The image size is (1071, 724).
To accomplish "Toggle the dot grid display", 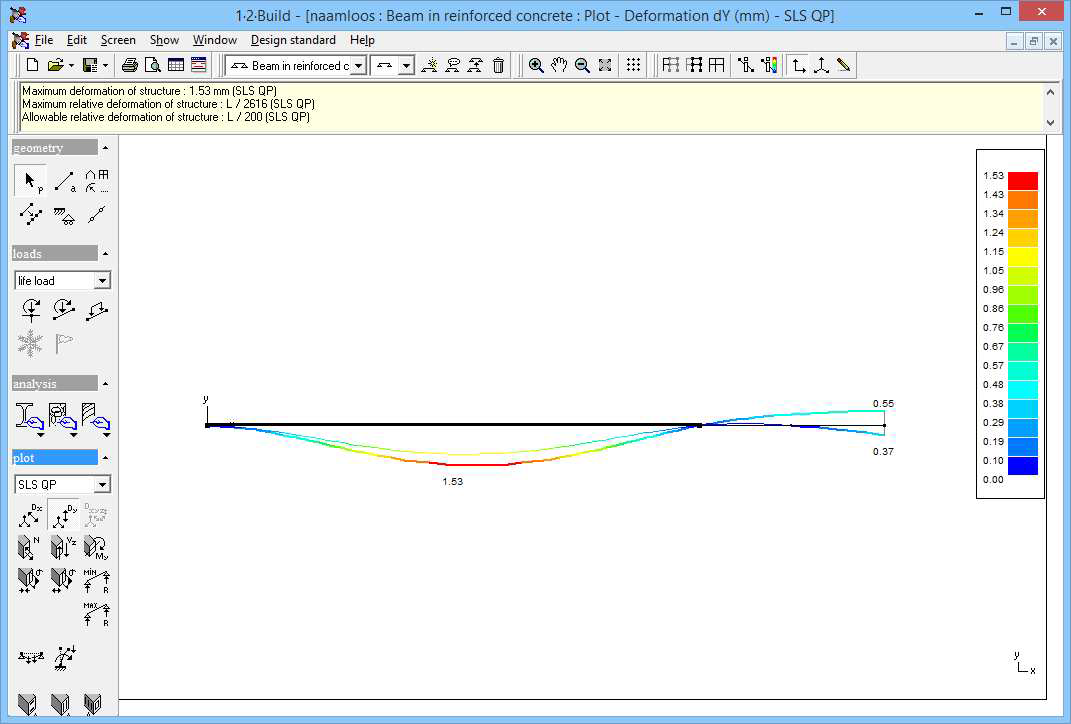I will click(x=633, y=66).
